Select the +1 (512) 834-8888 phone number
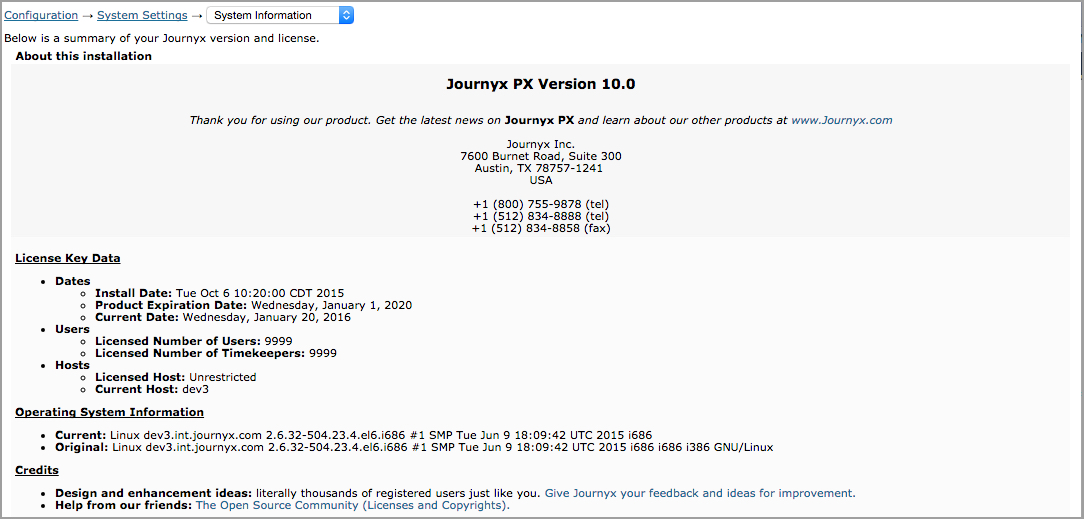Image resolution: width=1084 pixels, height=519 pixels. tap(541, 216)
